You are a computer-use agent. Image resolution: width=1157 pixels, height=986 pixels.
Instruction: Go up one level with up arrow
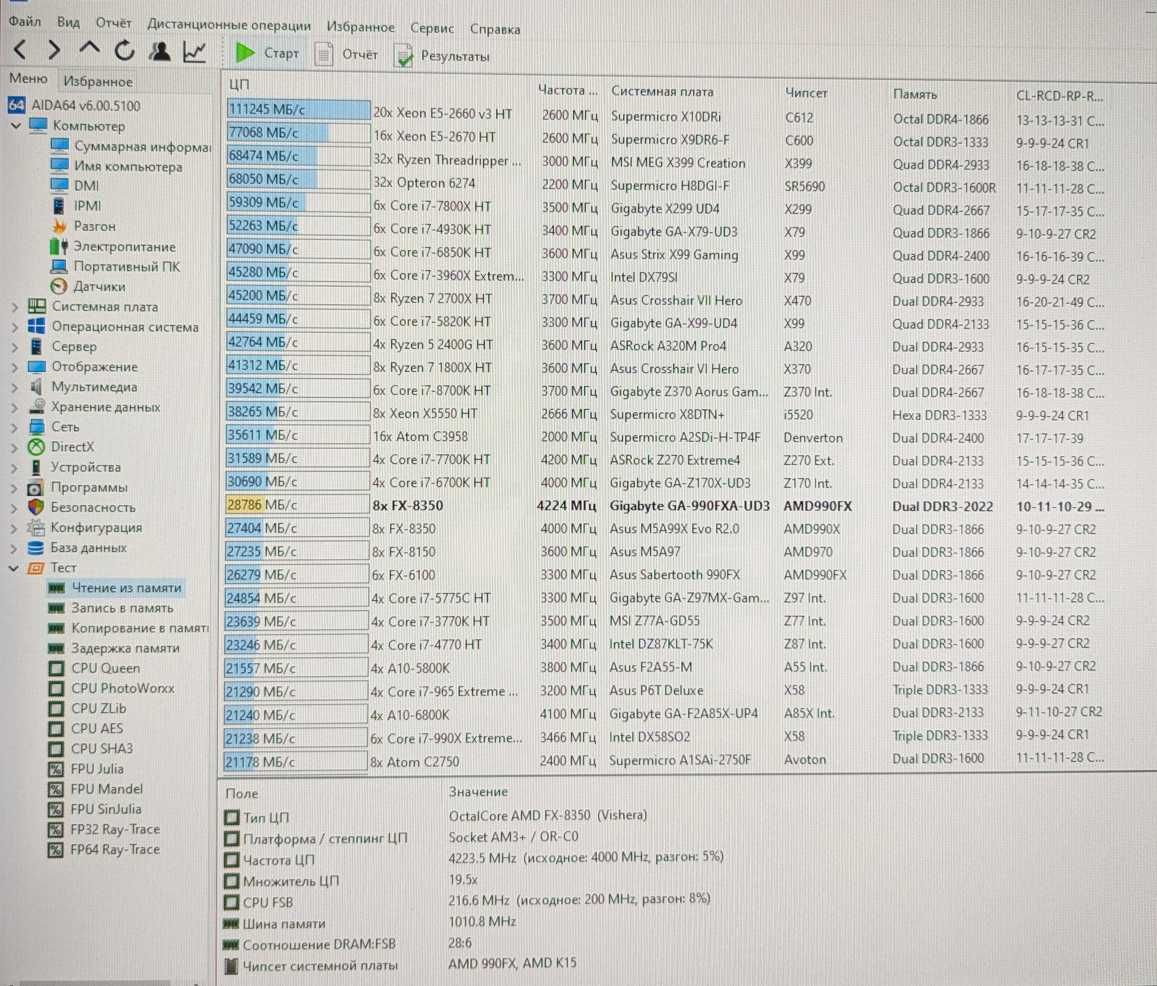pos(89,50)
